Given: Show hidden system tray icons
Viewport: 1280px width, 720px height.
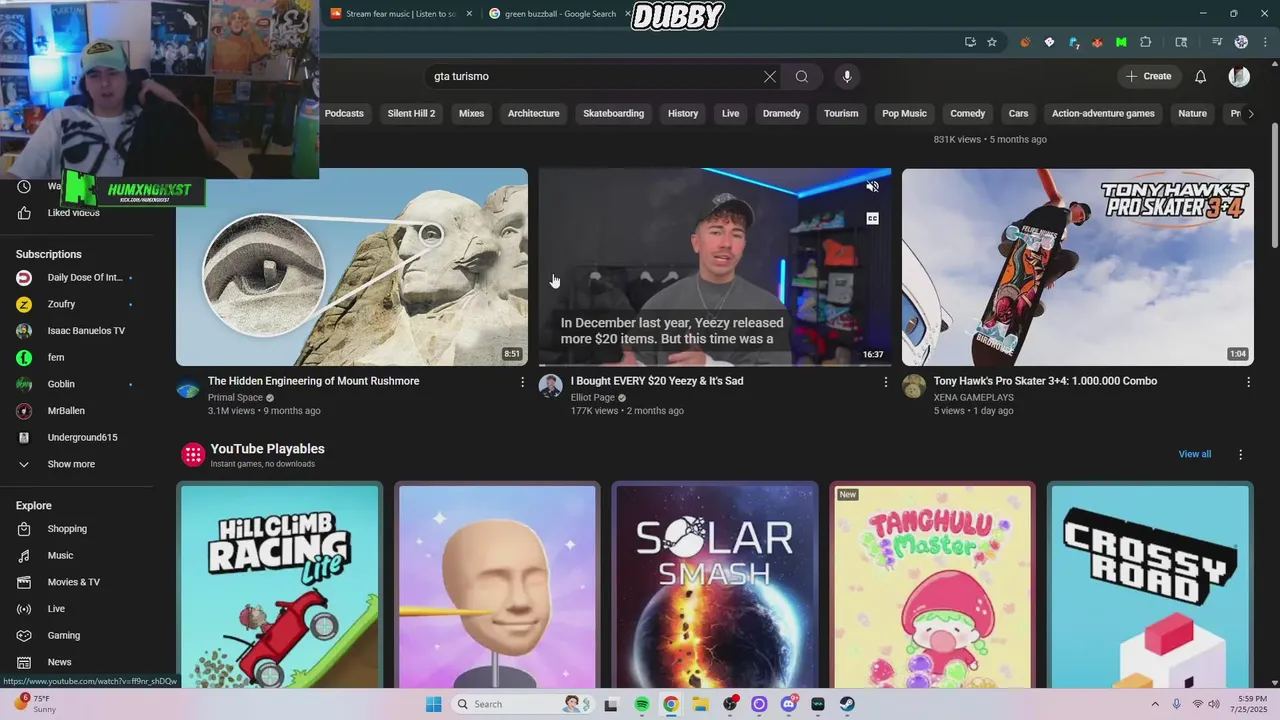Looking at the screenshot, I should click(1155, 704).
